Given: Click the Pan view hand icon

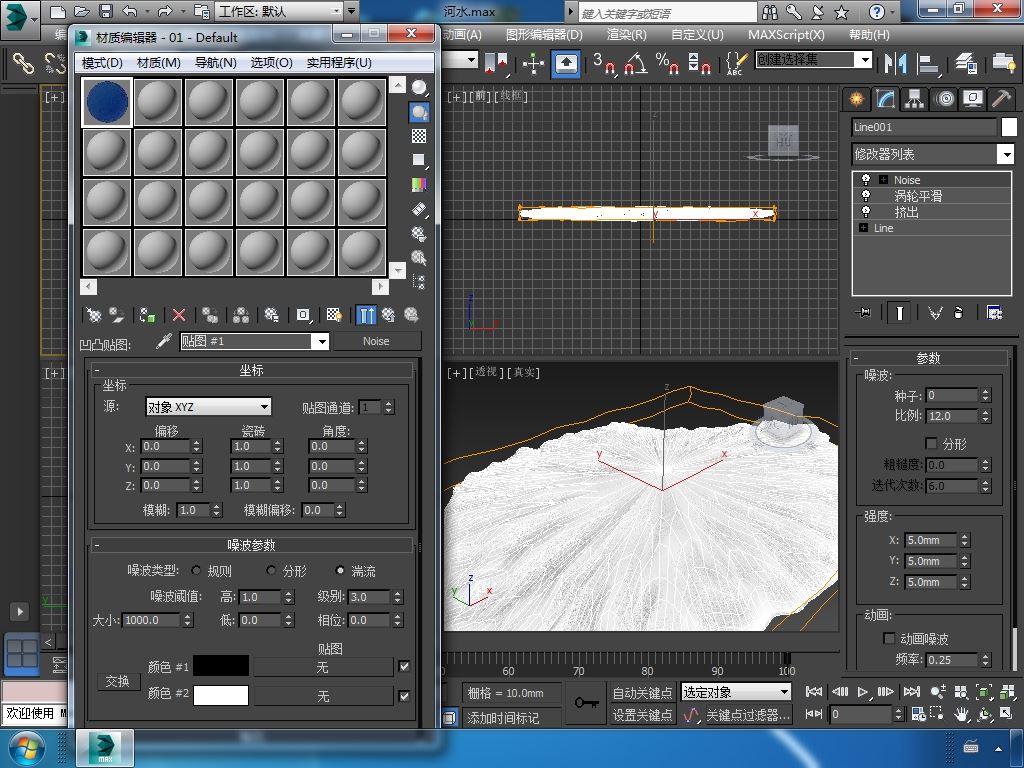Looking at the screenshot, I should [x=961, y=714].
